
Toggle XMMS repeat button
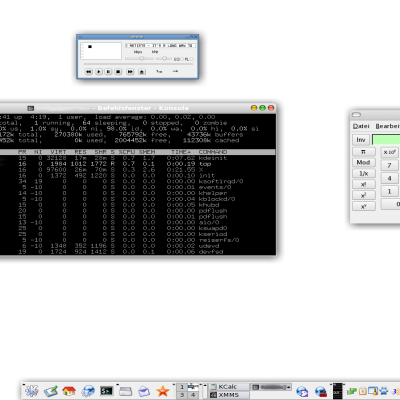175,71
